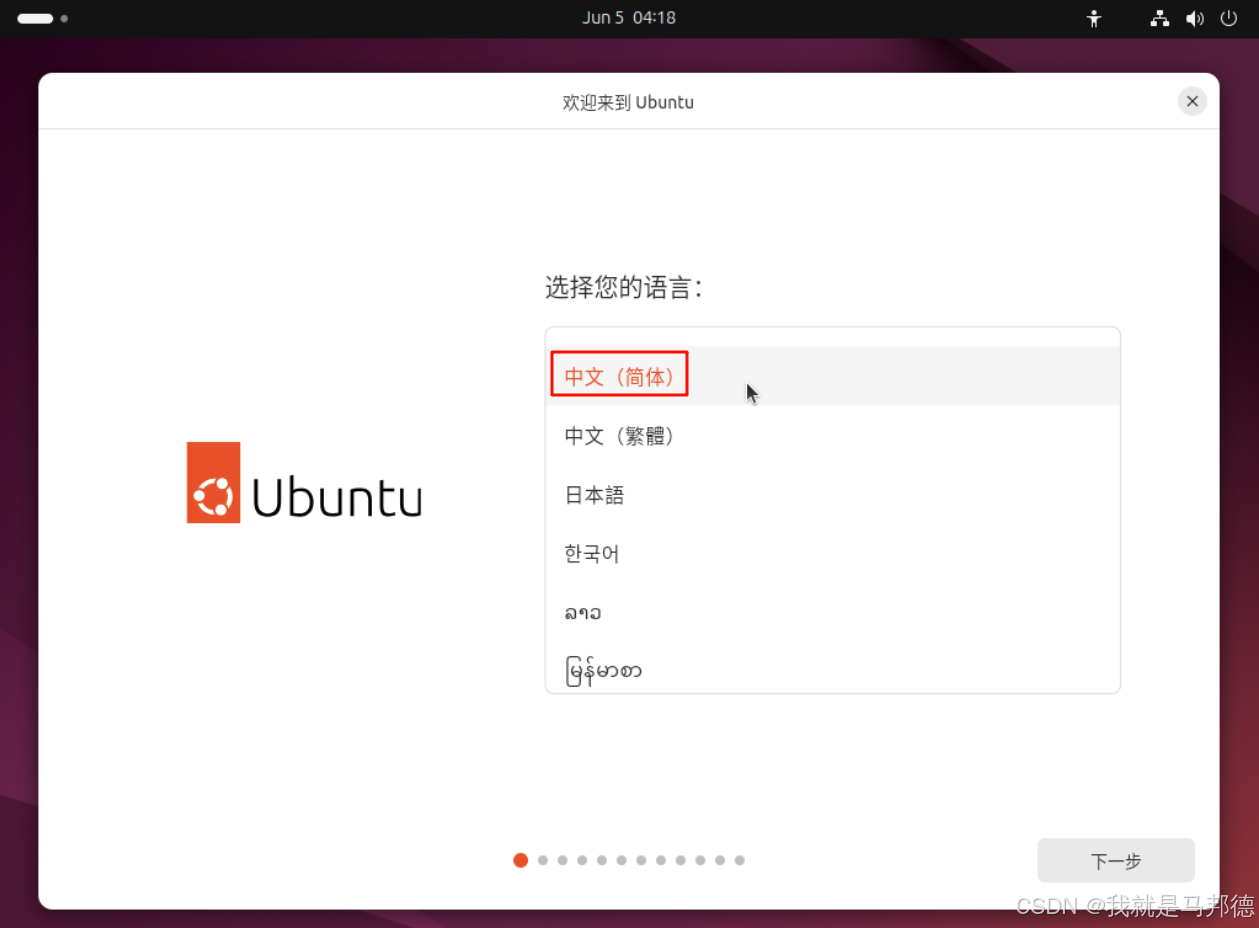Select 中文（简体）language

(832, 376)
